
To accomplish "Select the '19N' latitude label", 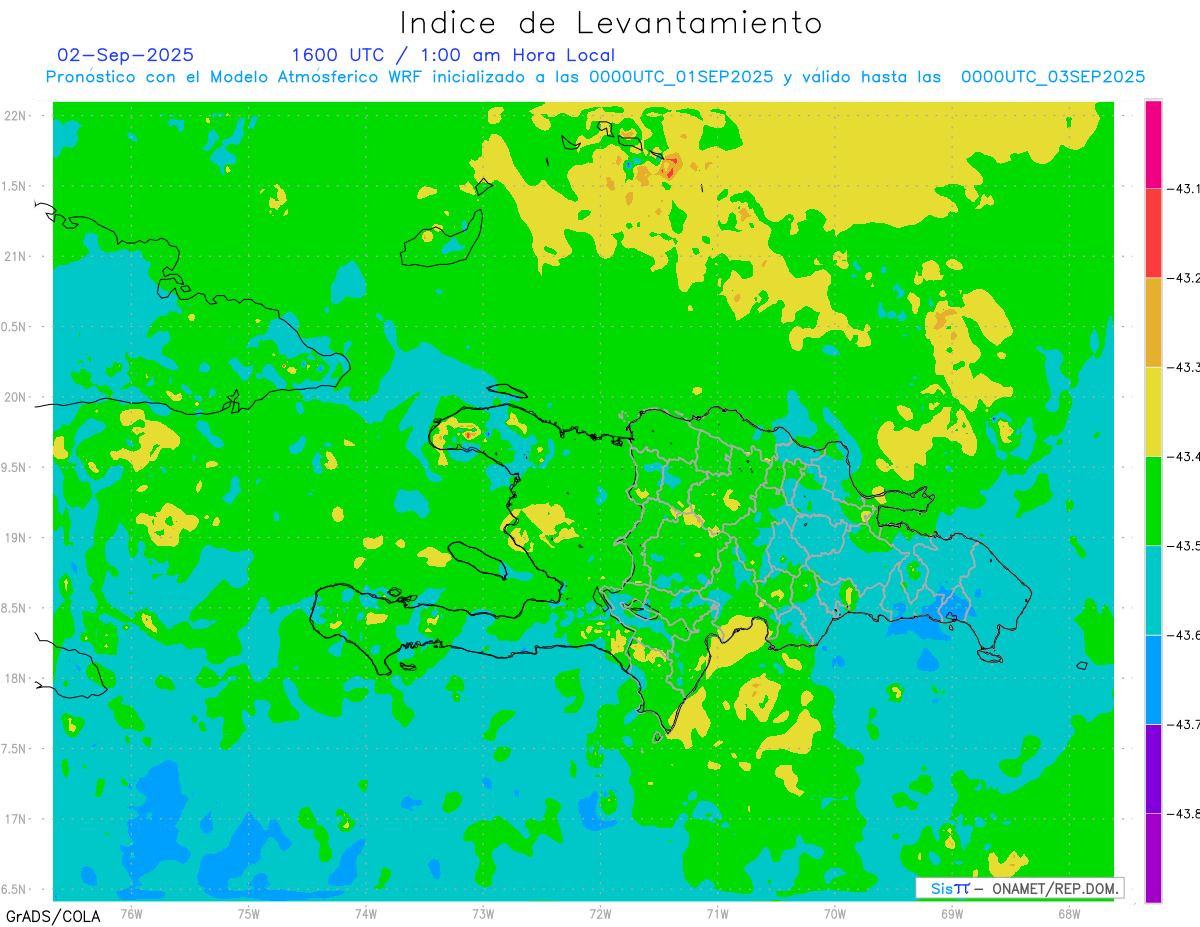I will [x=17, y=538].
